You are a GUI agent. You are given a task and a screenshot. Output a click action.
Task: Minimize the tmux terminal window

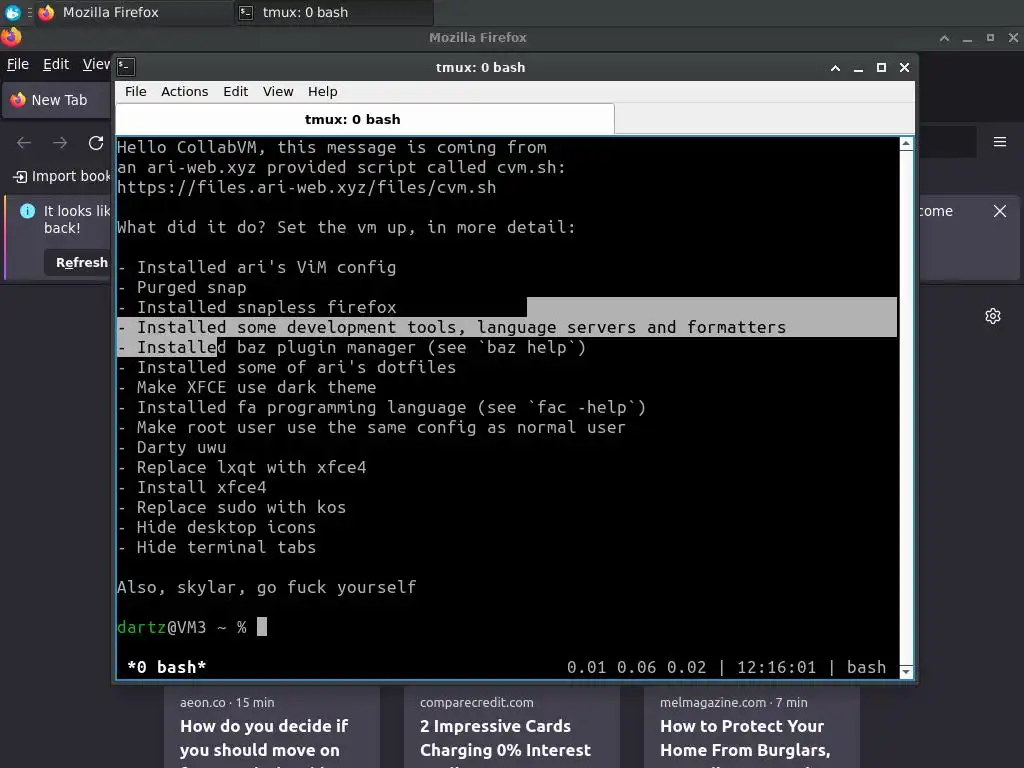[x=858, y=67]
